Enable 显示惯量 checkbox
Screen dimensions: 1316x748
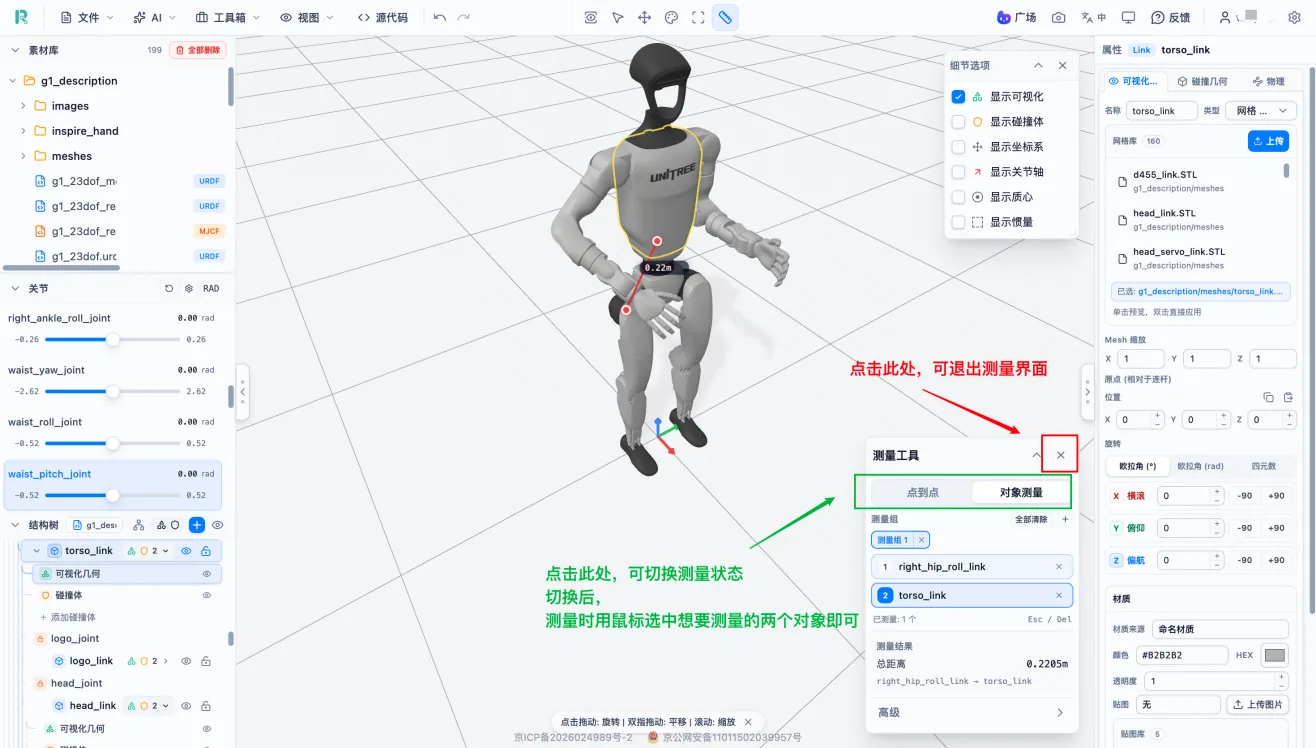[x=958, y=222]
